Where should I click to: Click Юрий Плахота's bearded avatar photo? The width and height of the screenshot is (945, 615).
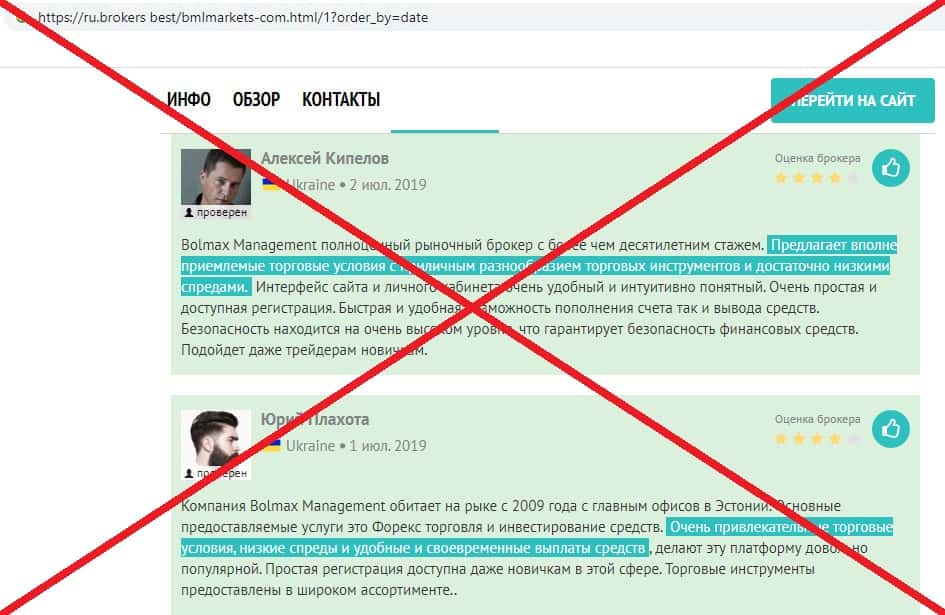[216, 438]
